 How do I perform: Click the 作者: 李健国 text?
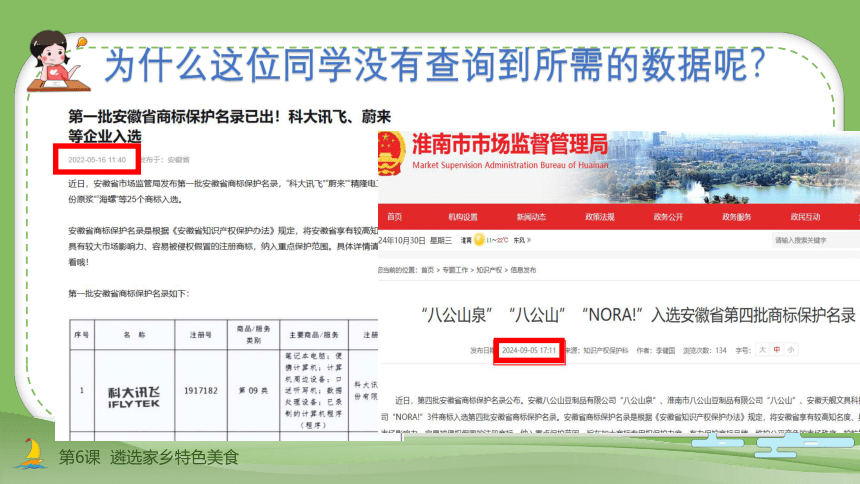pyautogui.click(x=655, y=350)
